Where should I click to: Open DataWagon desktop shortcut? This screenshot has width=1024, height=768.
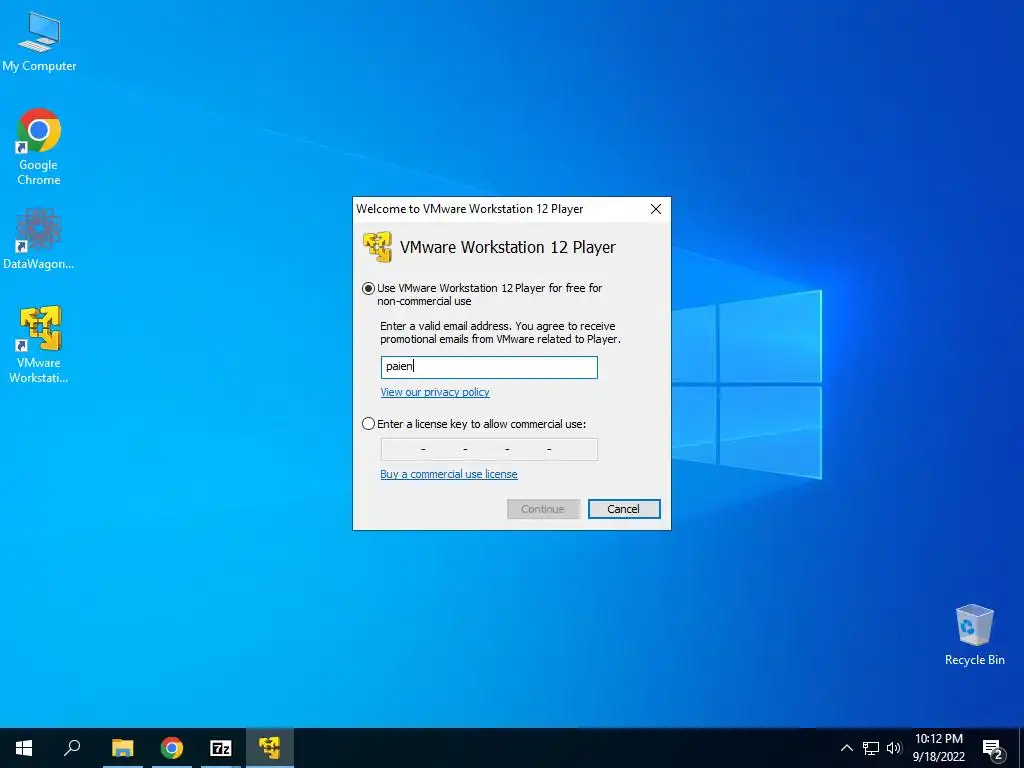coord(39,239)
